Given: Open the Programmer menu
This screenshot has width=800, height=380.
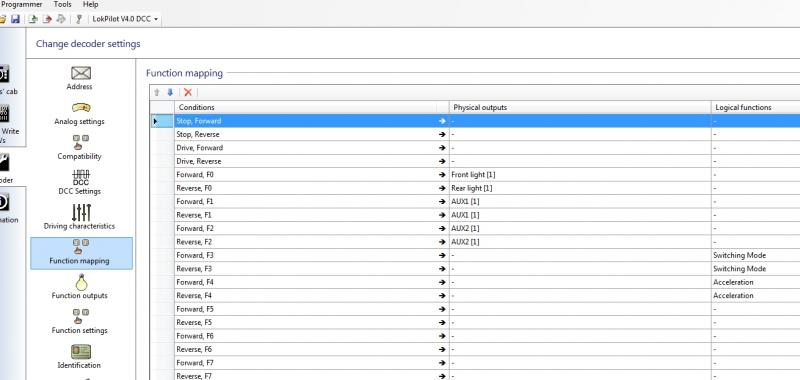Looking at the screenshot, I should (x=21, y=4).
